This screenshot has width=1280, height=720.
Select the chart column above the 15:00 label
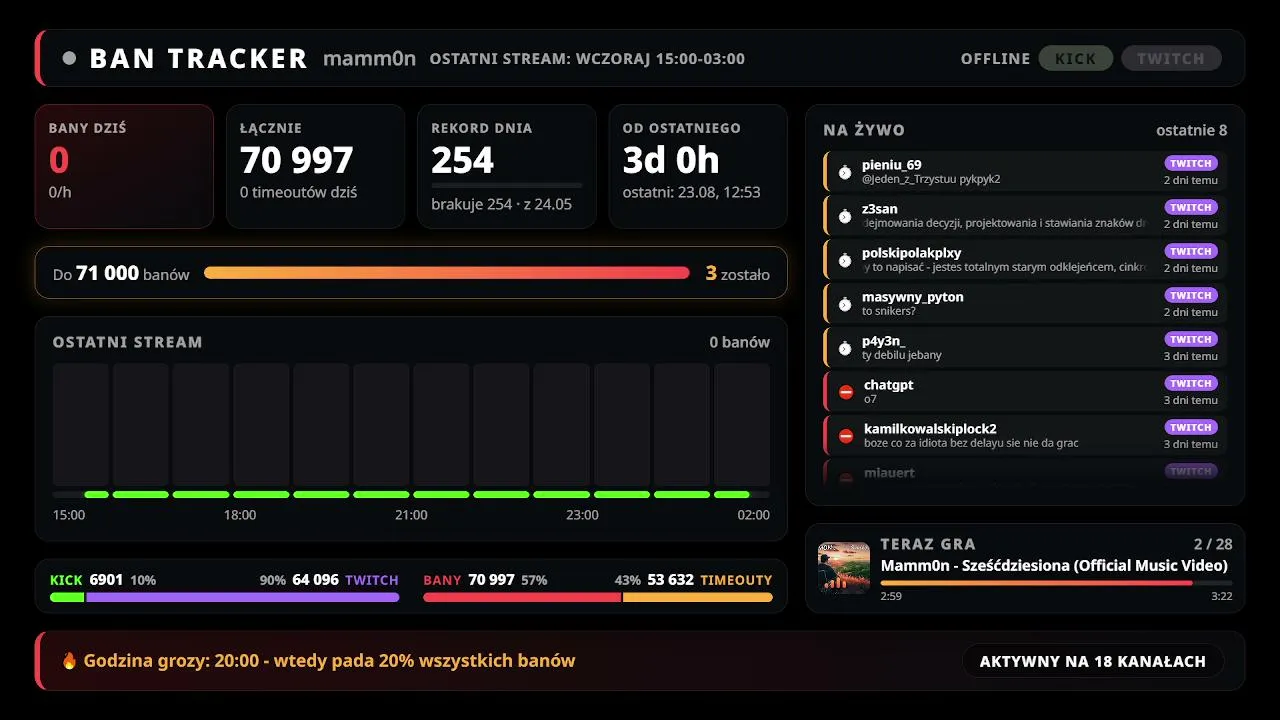[81, 425]
